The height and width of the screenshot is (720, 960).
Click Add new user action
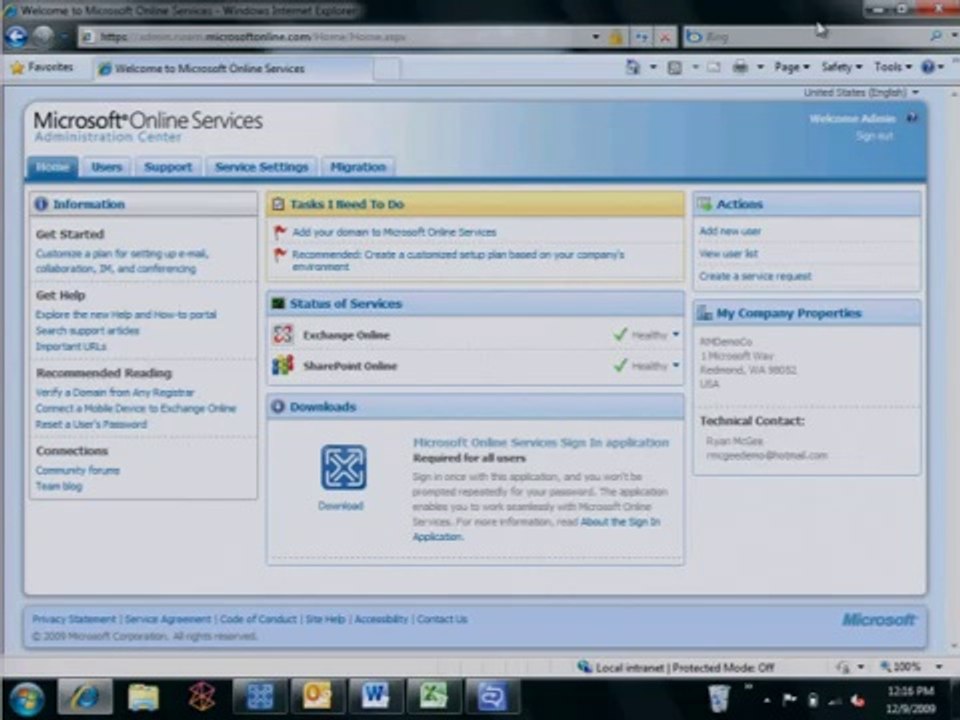pyautogui.click(x=730, y=231)
